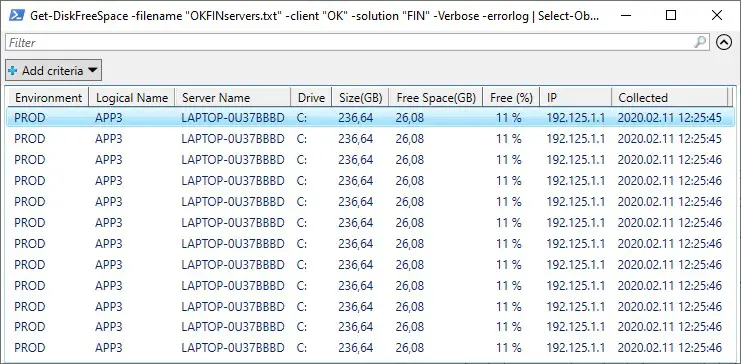Collapse the criteria panel with the chevron button
741x364 pixels.
coord(724,43)
